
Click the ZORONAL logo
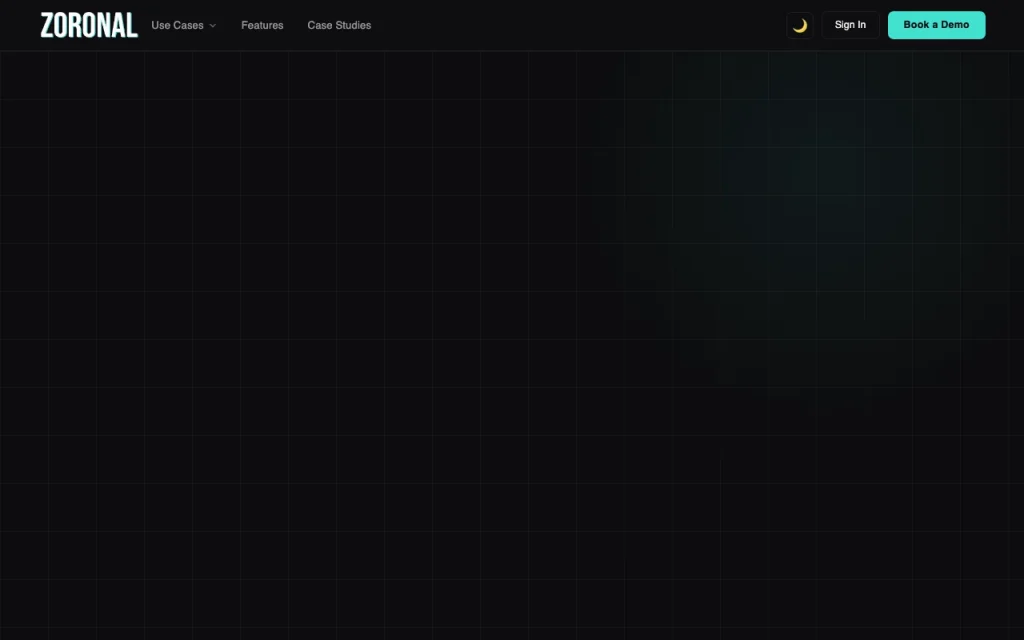click(x=89, y=25)
